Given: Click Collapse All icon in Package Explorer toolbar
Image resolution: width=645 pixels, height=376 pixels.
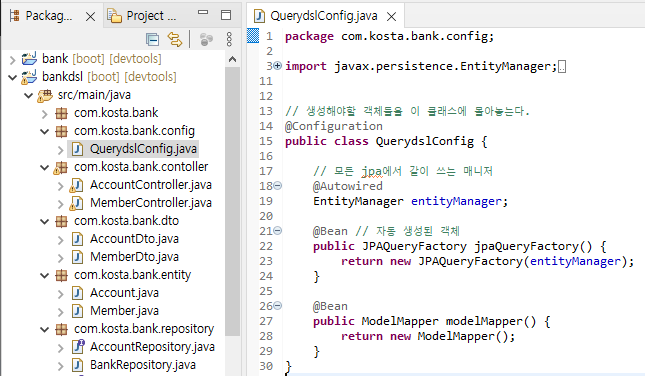Looking at the screenshot, I should tap(153, 39).
